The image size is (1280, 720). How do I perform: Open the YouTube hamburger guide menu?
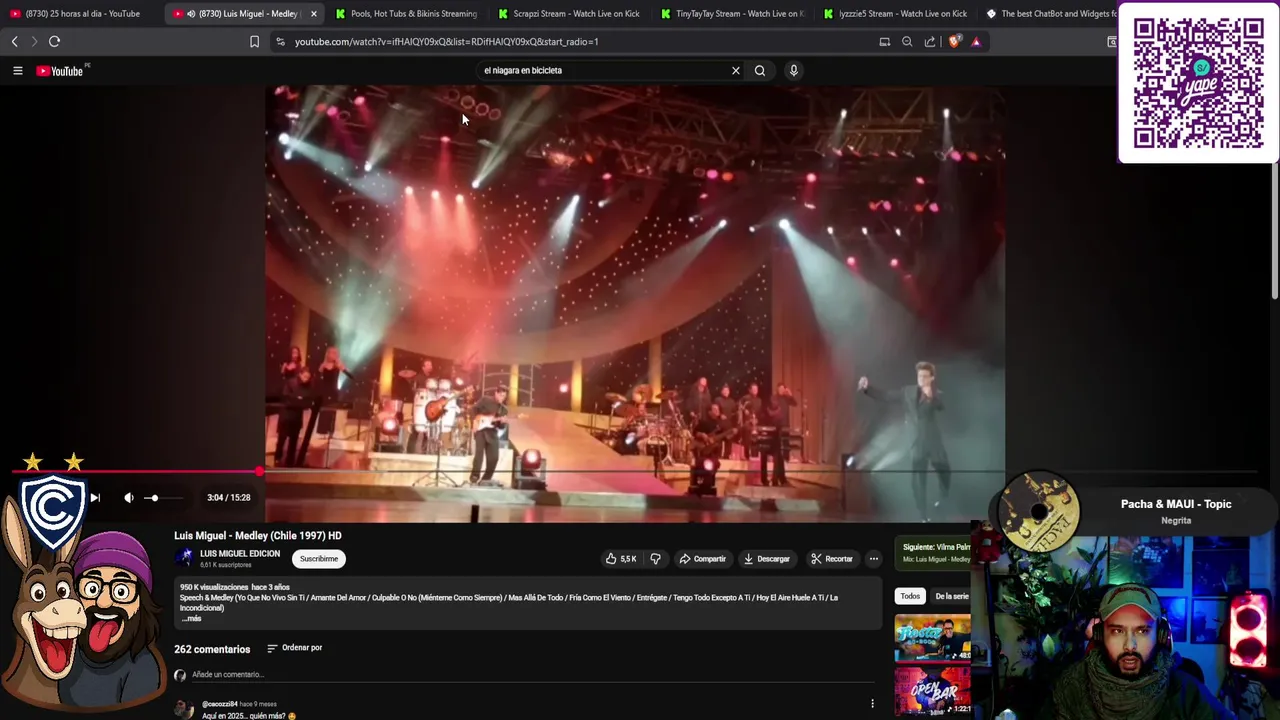coord(17,71)
